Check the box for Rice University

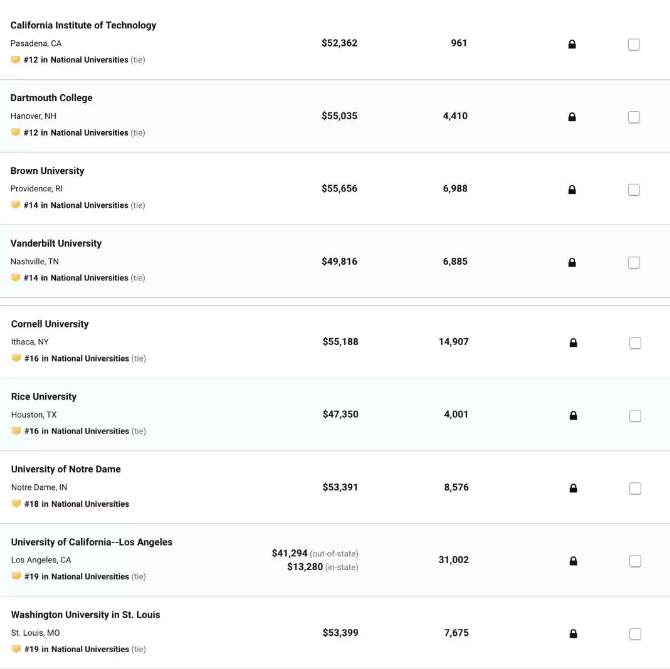pyautogui.click(x=635, y=416)
